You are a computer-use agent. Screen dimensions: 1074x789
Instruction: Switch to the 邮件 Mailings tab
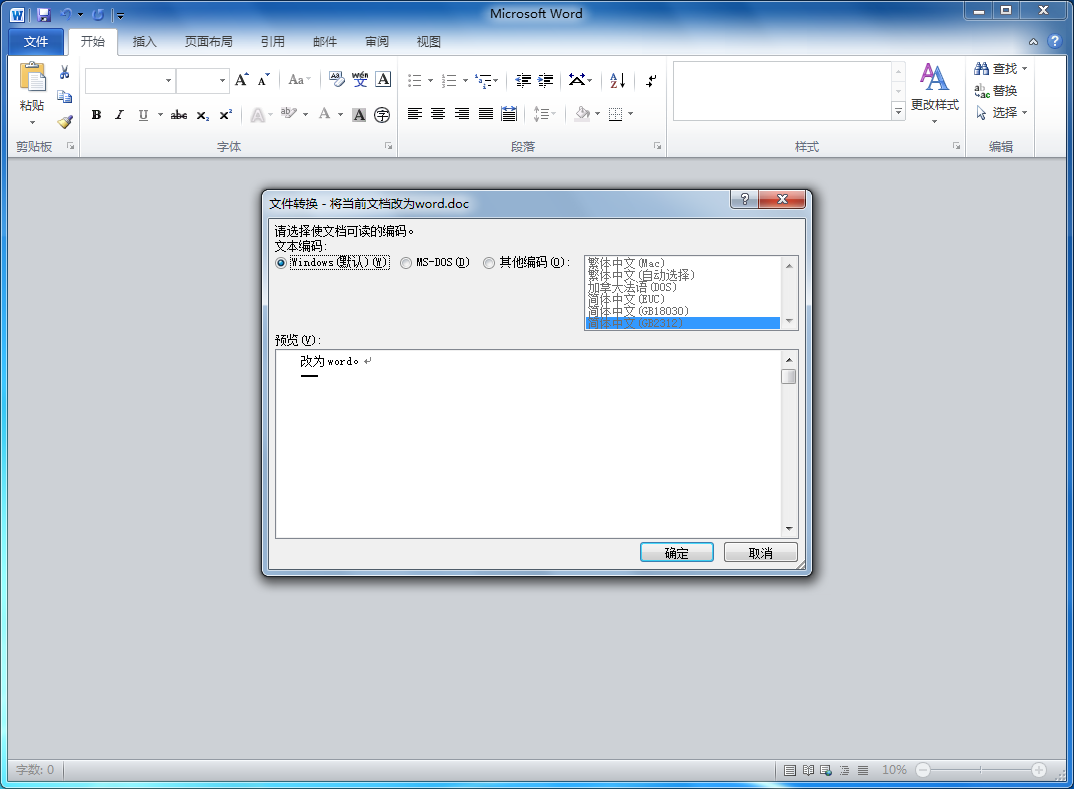point(325,42)
